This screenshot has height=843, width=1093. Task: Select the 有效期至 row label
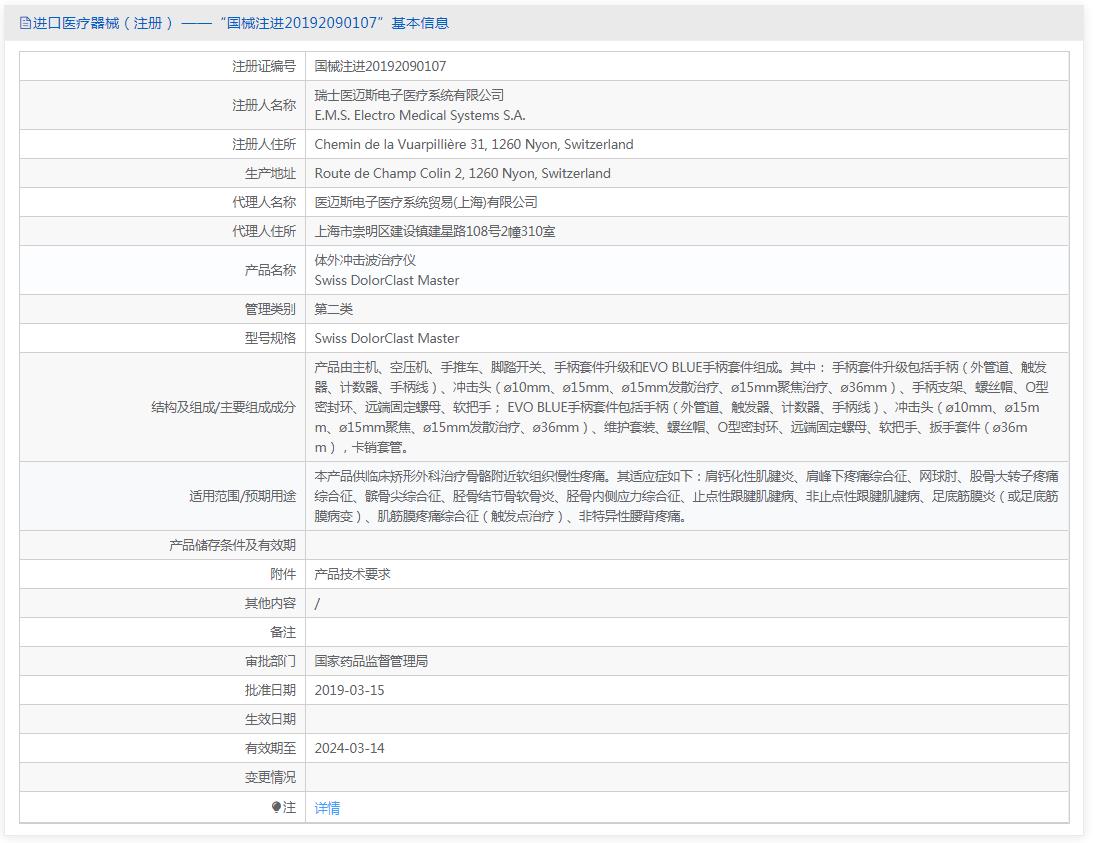[270, 748]
